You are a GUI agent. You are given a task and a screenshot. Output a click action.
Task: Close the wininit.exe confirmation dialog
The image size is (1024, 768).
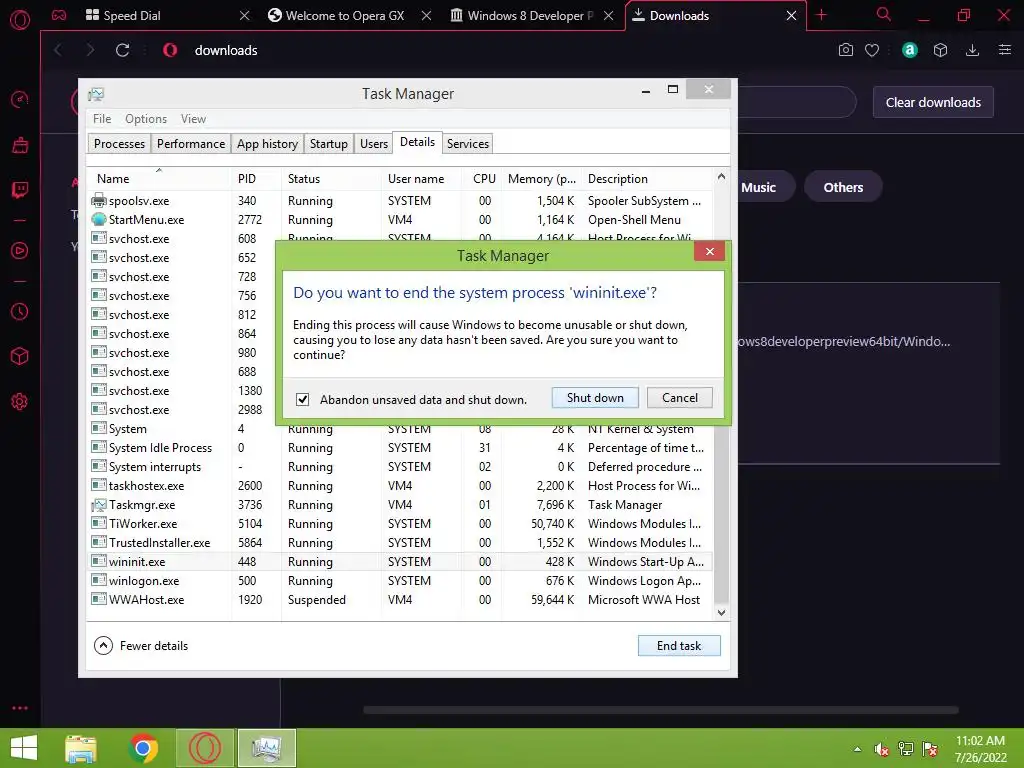tap(709, 251)
